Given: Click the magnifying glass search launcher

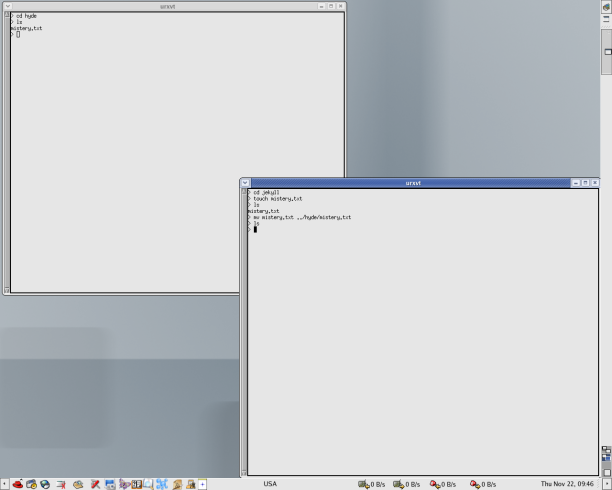Looking at the screenshot, I should [x=148, y=484].
